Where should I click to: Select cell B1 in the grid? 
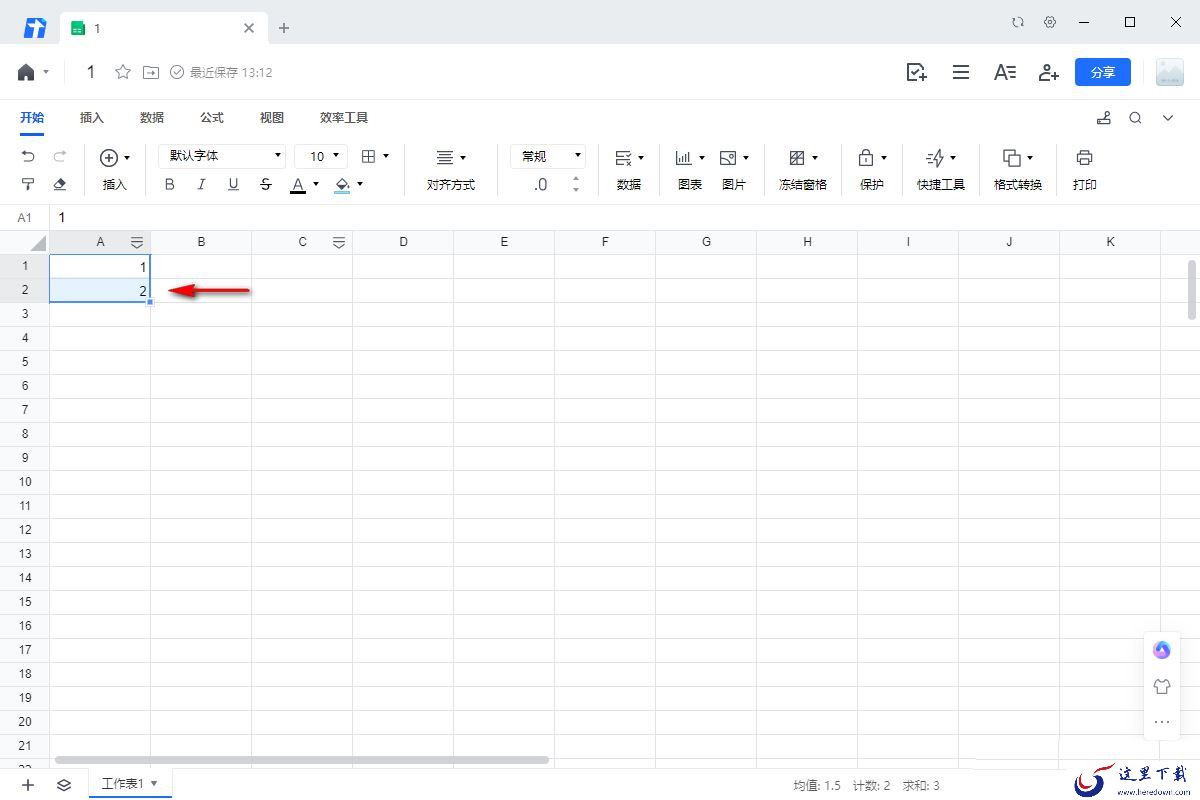pos(201,266)
